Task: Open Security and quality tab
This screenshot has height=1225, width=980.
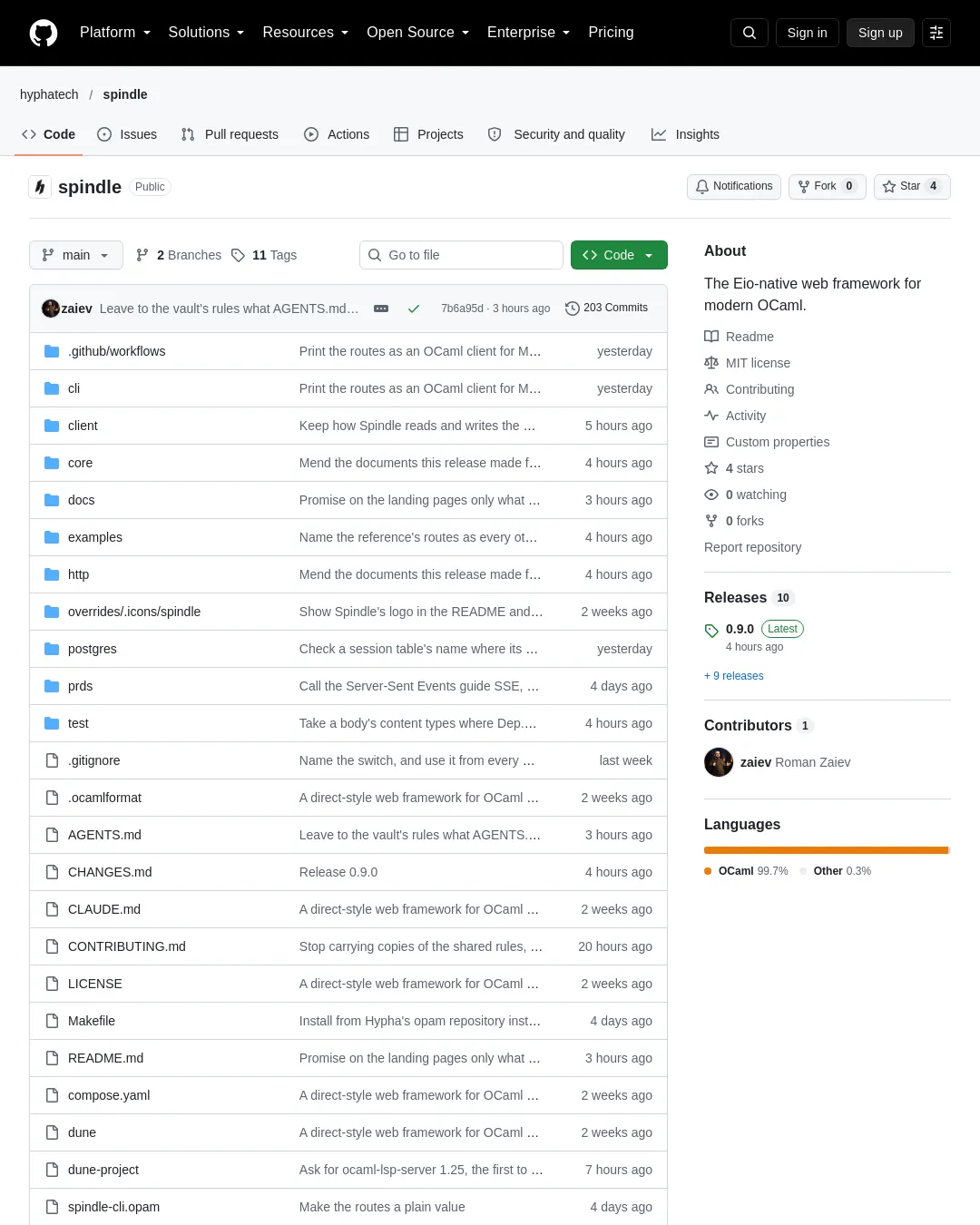Action: point(556,134)
